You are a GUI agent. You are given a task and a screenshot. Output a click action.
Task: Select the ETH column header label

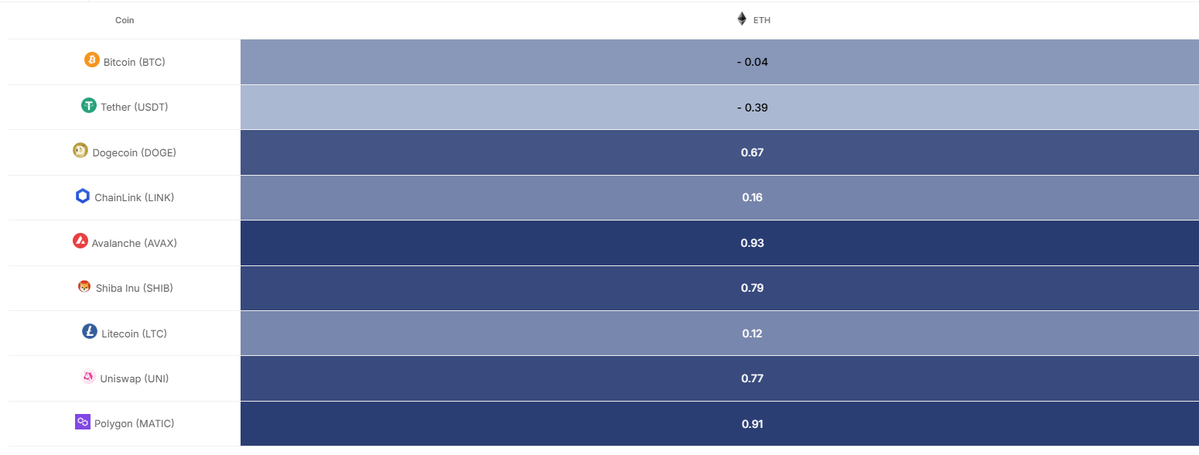[762, 20]
